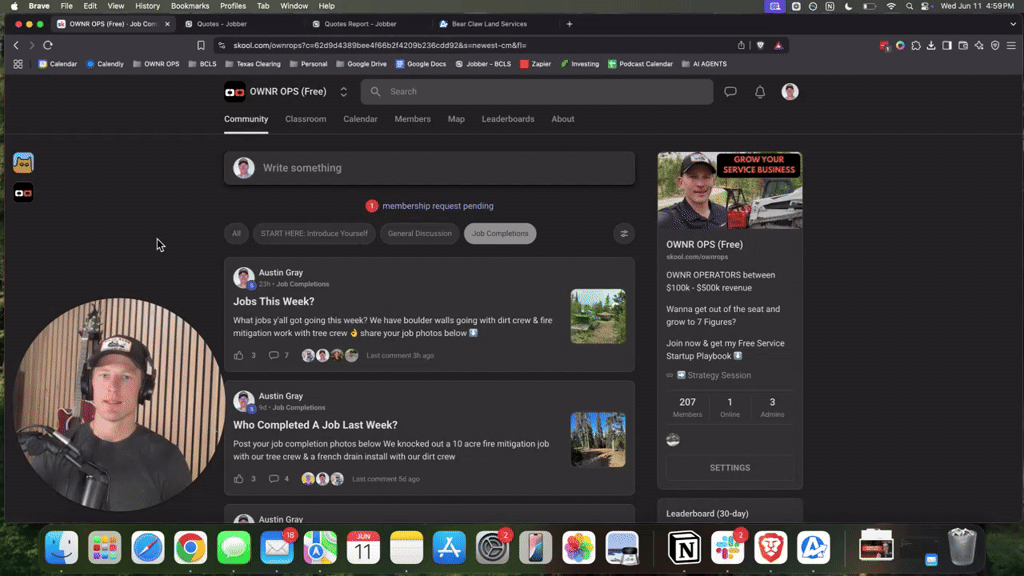Click the 3 Admins count
This screenshot has width=1024, height=576.
coord(772,407)
